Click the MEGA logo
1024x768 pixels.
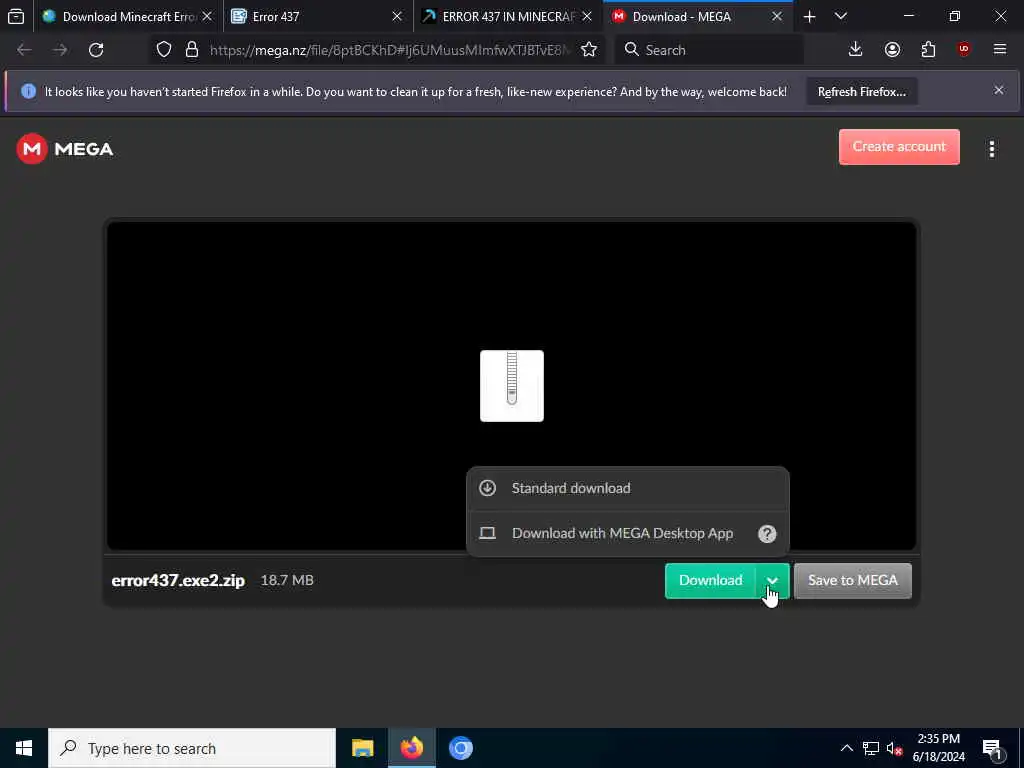tap(65, 149)
